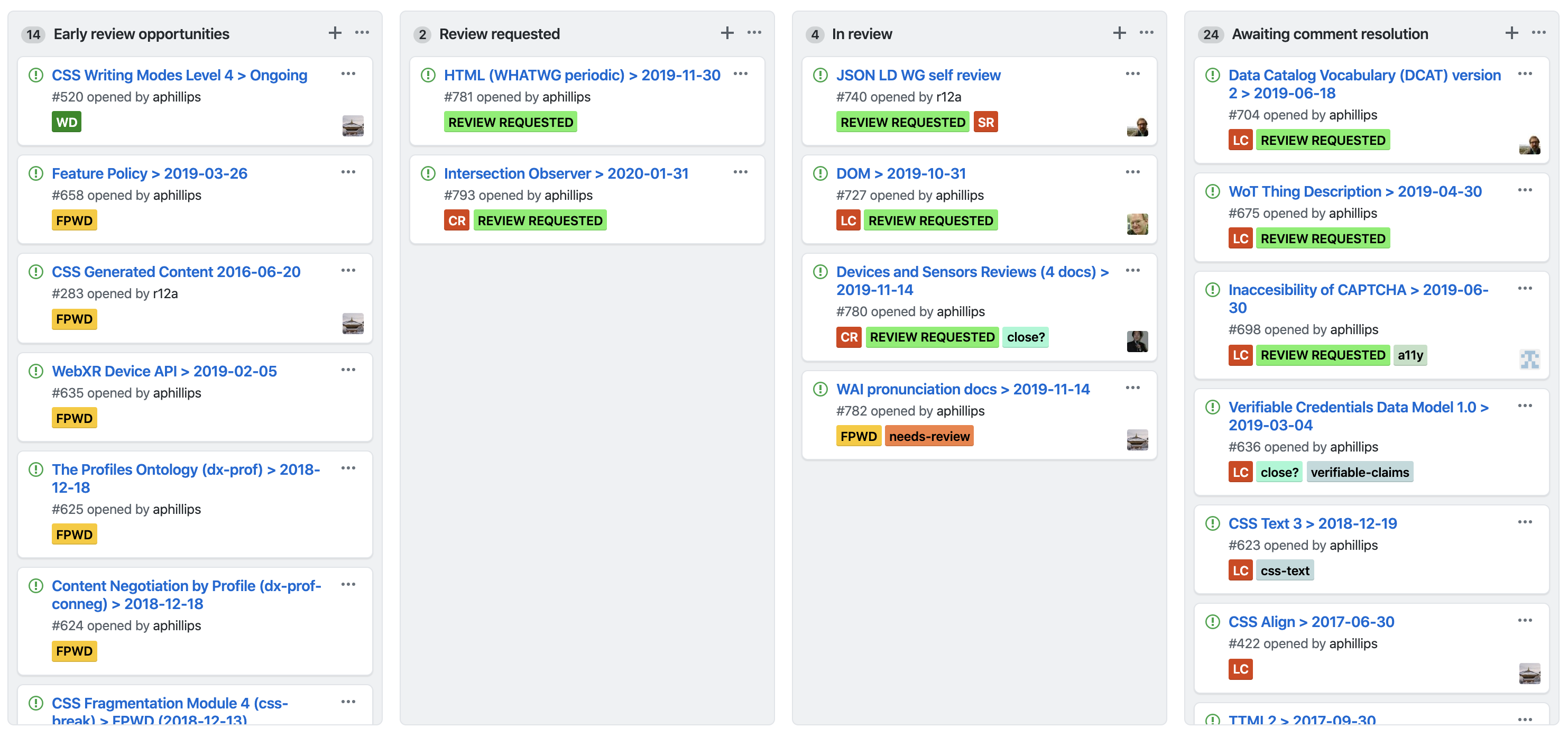Open the card menu on CSS Text 3 card

point(1527,522)
